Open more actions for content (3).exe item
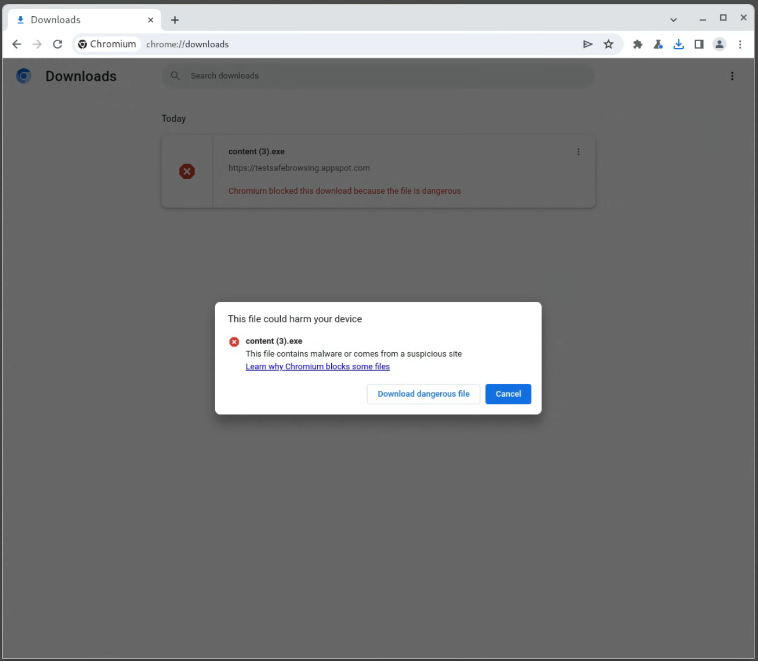758x662 pixels. coord(578,152)
